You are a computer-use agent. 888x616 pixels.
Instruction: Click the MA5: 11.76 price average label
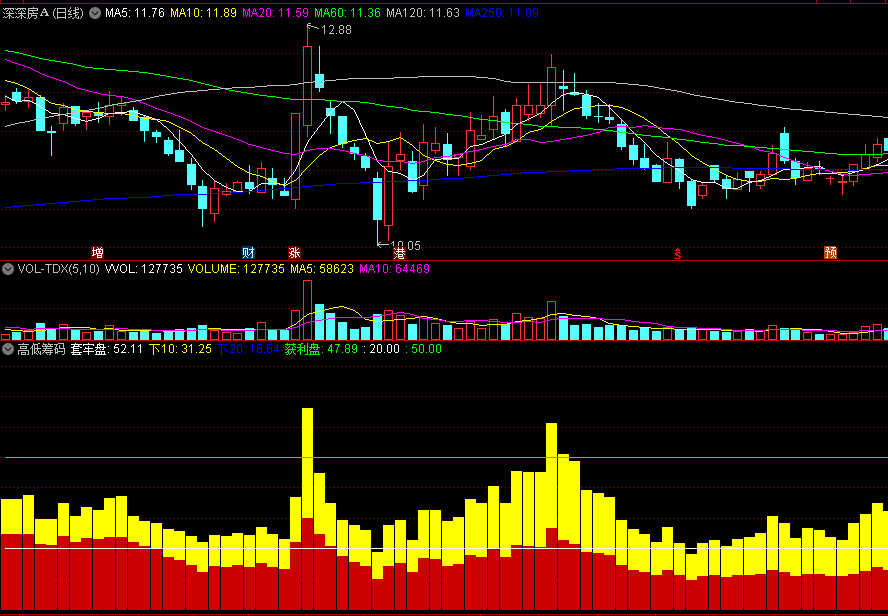135,13
